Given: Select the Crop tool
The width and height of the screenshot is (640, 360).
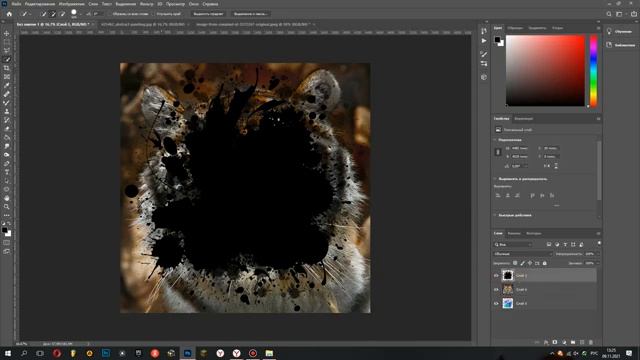Looking at the screenshot, I should 7,68.
